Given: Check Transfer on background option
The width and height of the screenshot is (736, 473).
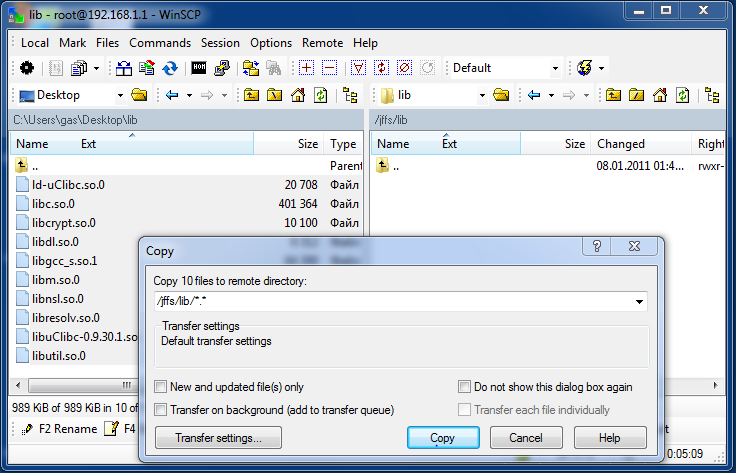Looking at the screenshot, I should [161, 410].
